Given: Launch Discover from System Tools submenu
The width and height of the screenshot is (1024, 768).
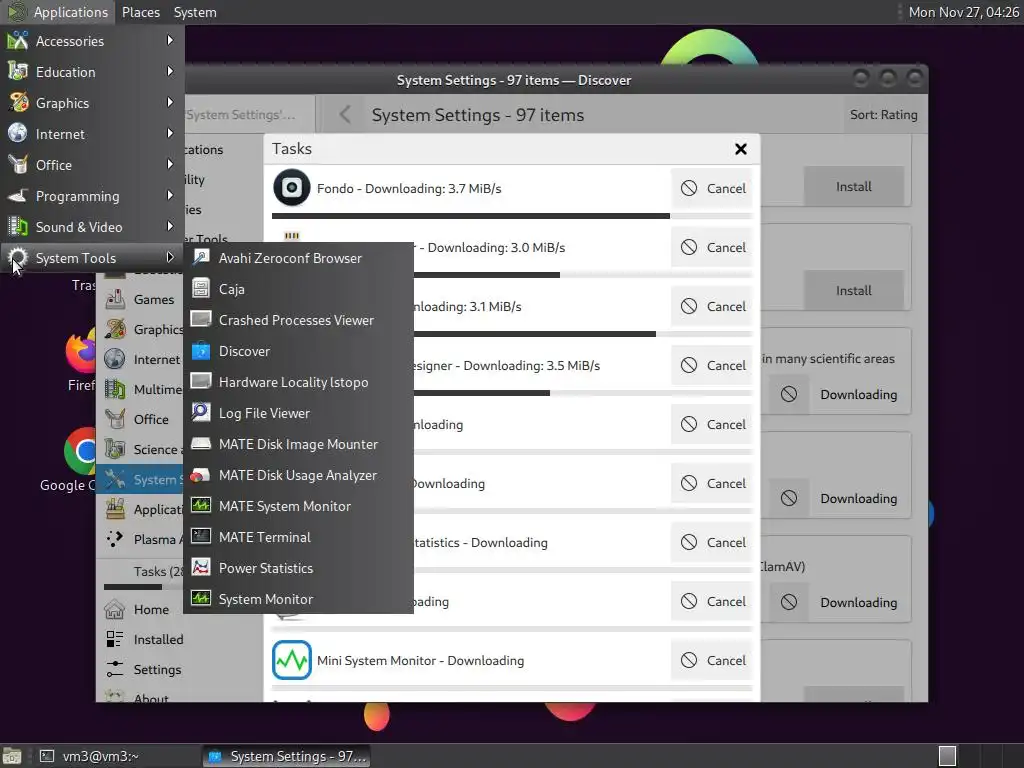Looking at the screenshot, I should point(298,351).
